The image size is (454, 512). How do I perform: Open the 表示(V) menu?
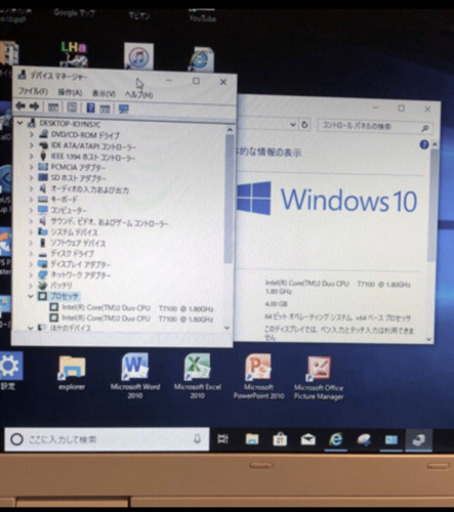[x=104, y=93]
